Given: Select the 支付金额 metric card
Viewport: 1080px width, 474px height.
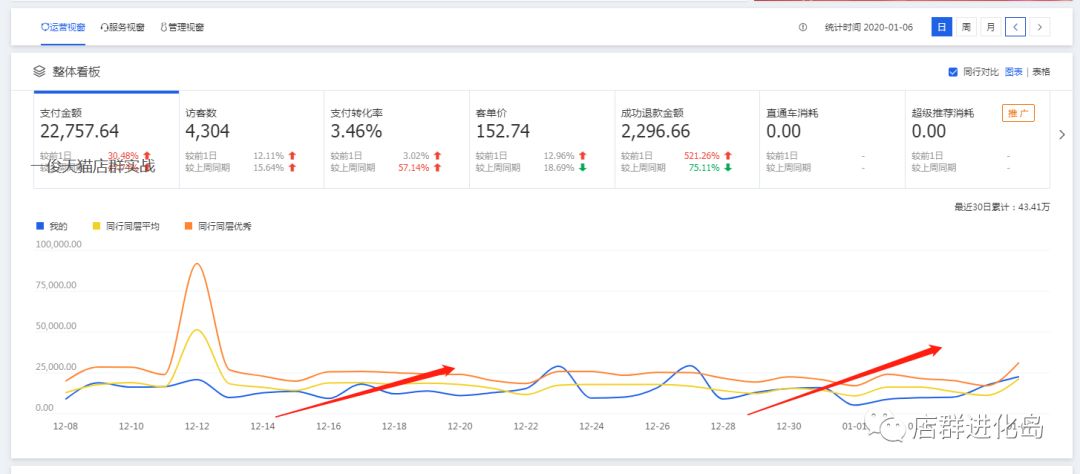Looking at the screenshot, I should (x=106, y=140).
